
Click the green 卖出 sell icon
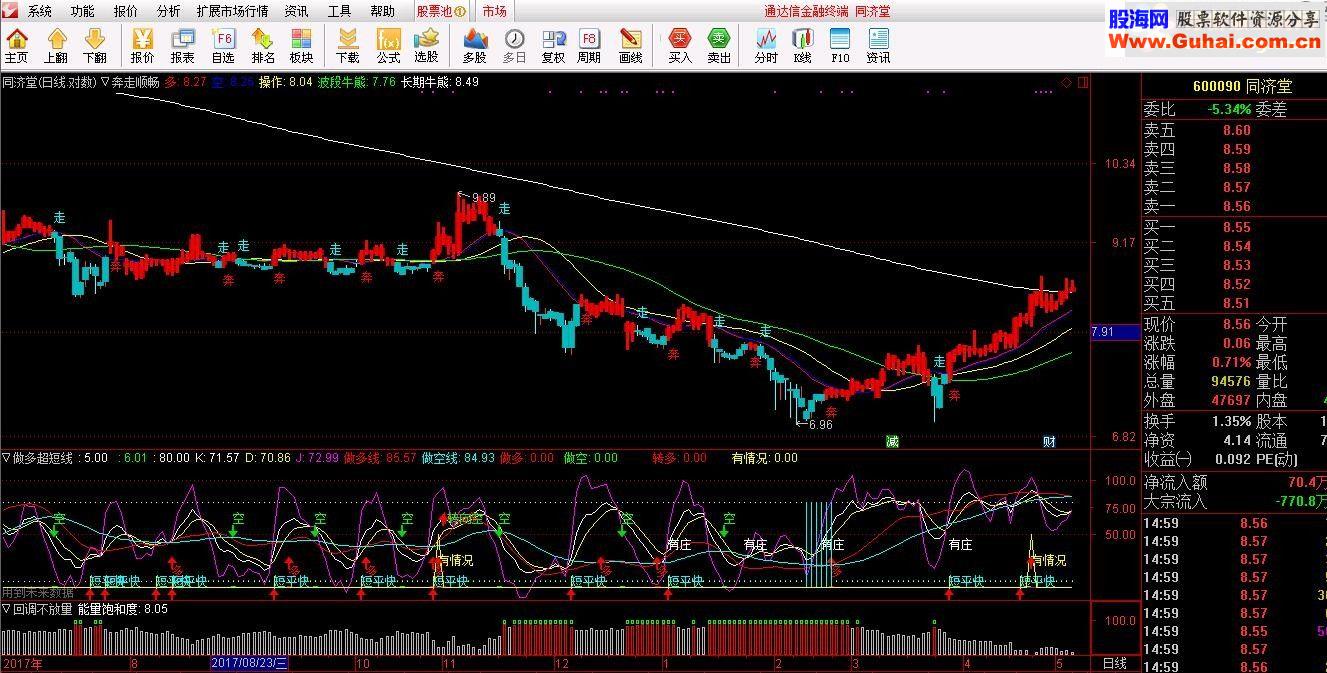719,46
